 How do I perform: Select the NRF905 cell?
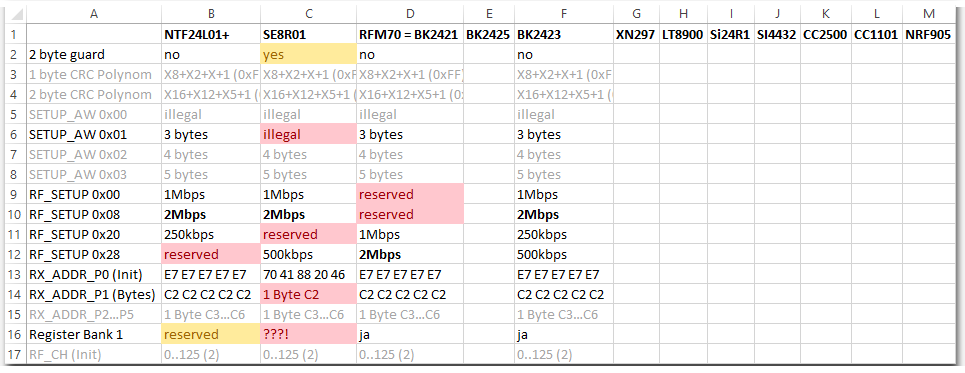point(929,34)
